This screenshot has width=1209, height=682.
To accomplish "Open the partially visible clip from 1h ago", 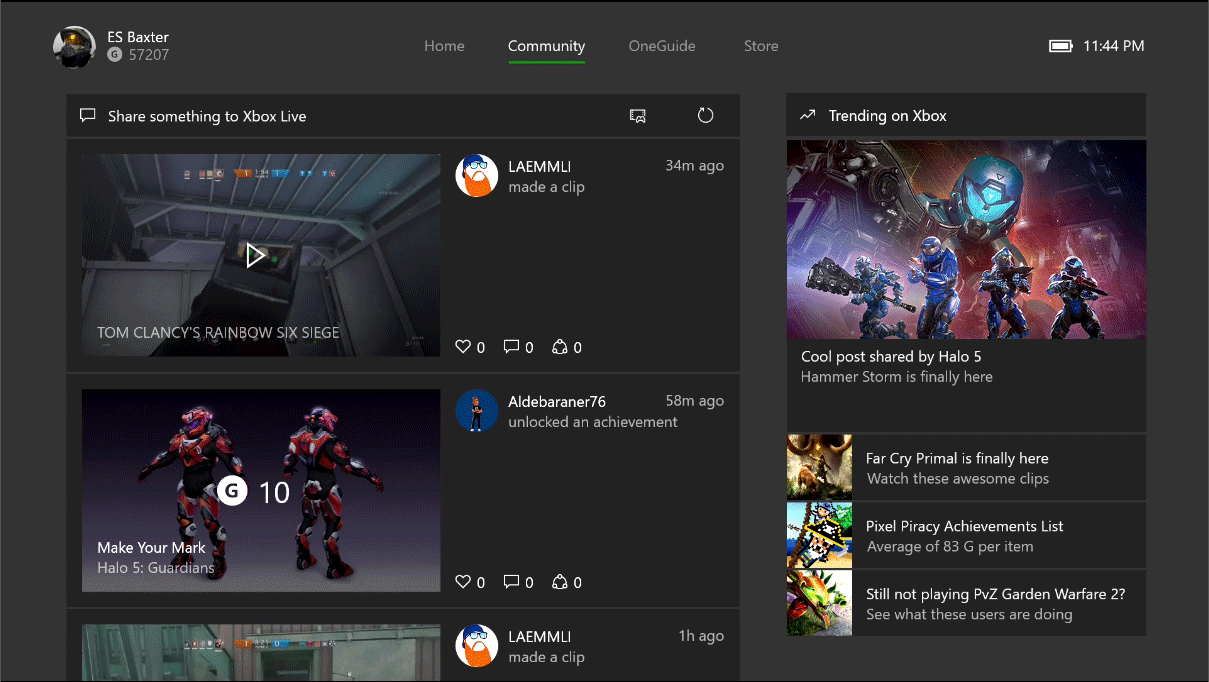I will (261, 653).
